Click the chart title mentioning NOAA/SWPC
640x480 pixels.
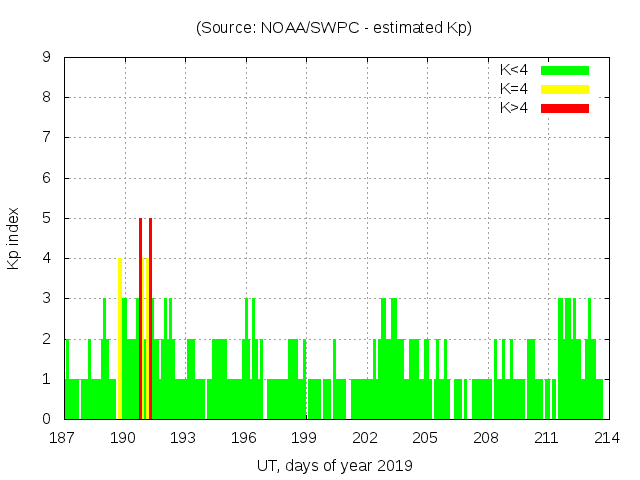[x=334, y=28]
